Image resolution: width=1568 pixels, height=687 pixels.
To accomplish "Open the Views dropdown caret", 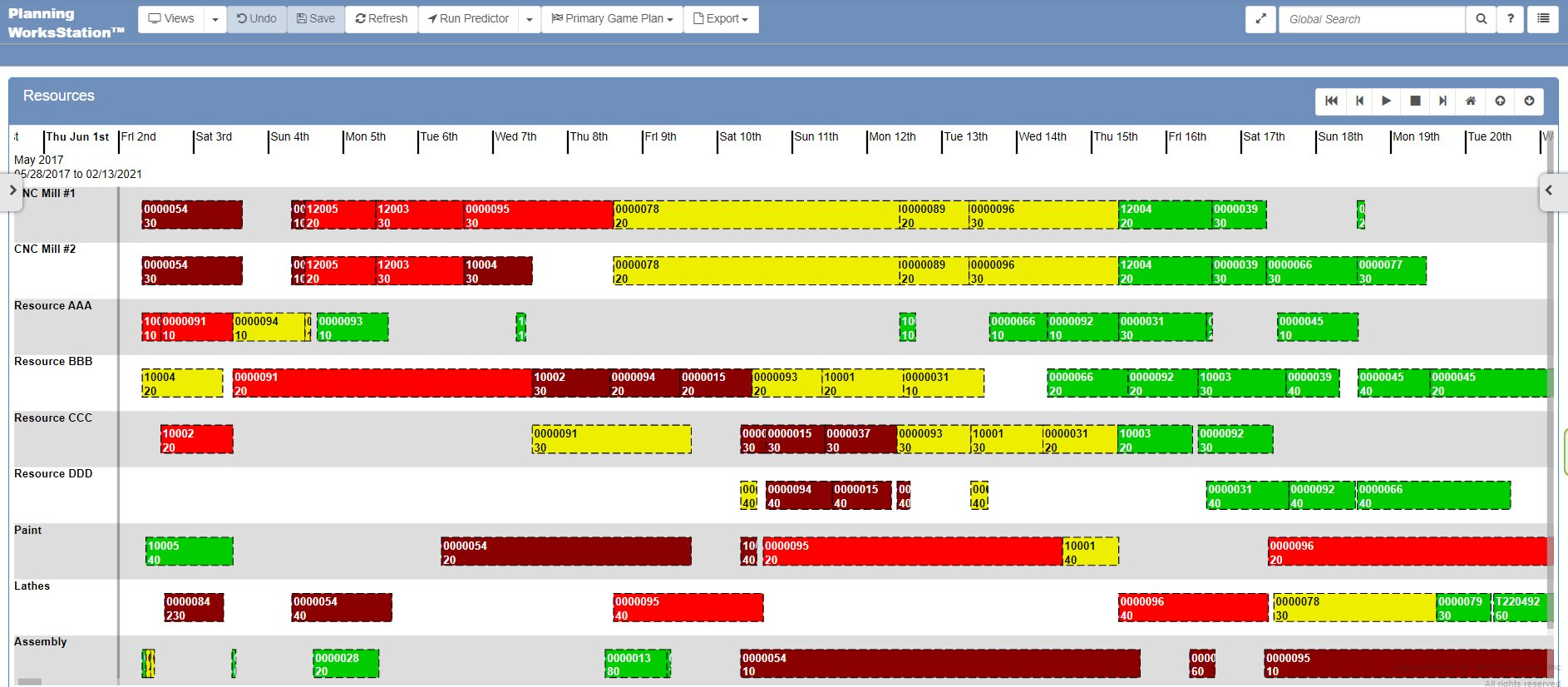I will [x=214, y=19].
